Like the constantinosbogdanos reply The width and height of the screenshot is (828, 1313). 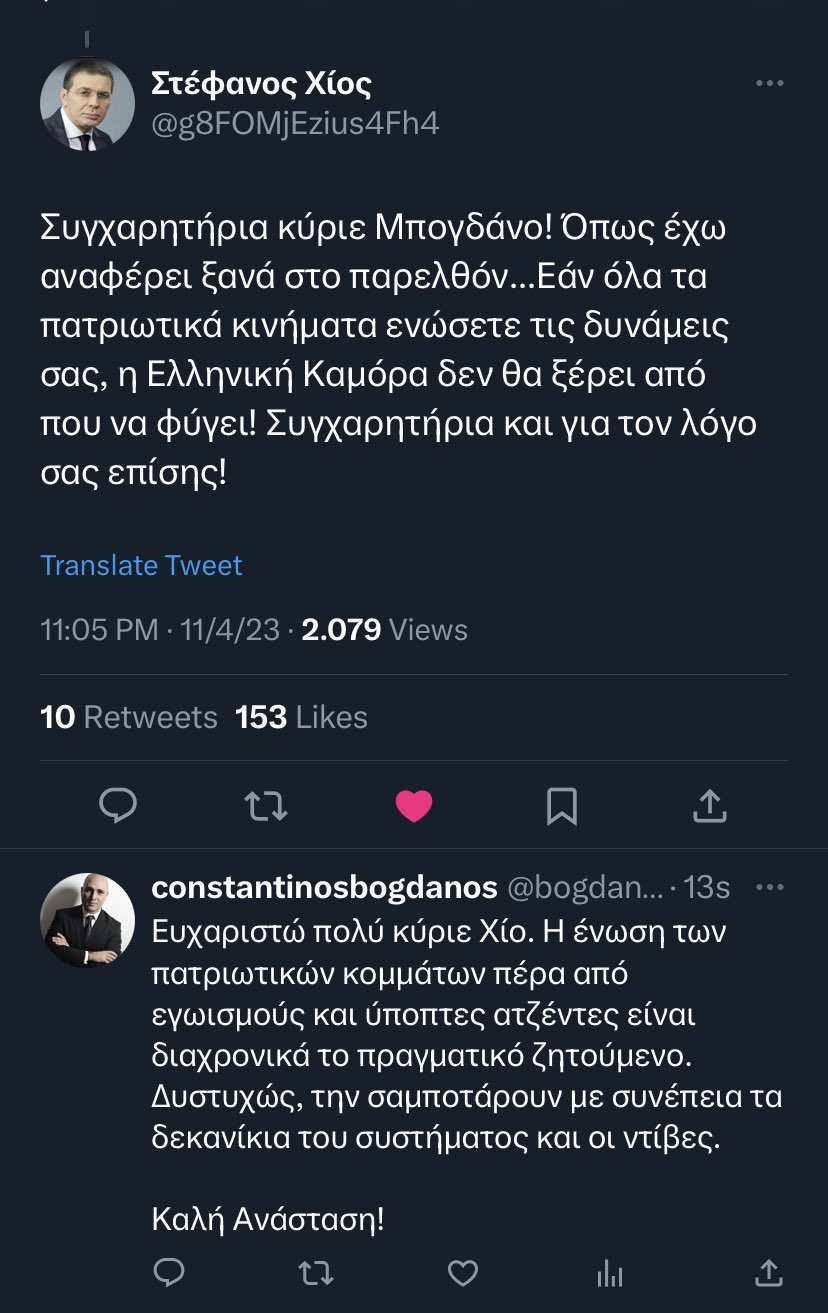pos(462,1272)
